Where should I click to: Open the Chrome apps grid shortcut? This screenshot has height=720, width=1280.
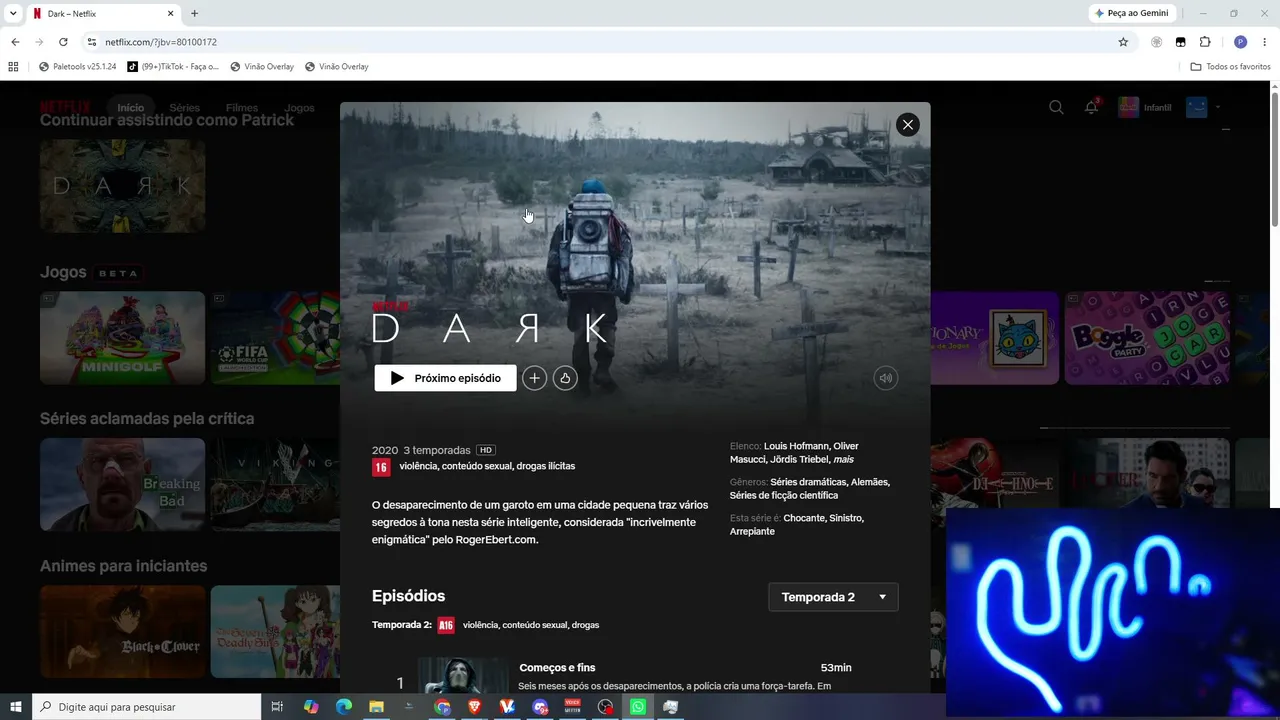coord(13,67)
